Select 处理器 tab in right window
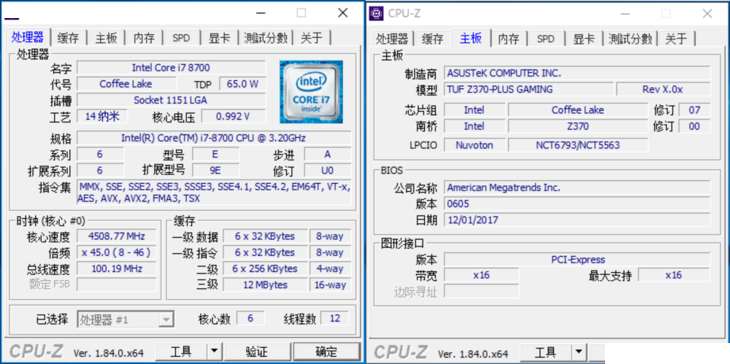The image size is (730, 364). (392, 39)
